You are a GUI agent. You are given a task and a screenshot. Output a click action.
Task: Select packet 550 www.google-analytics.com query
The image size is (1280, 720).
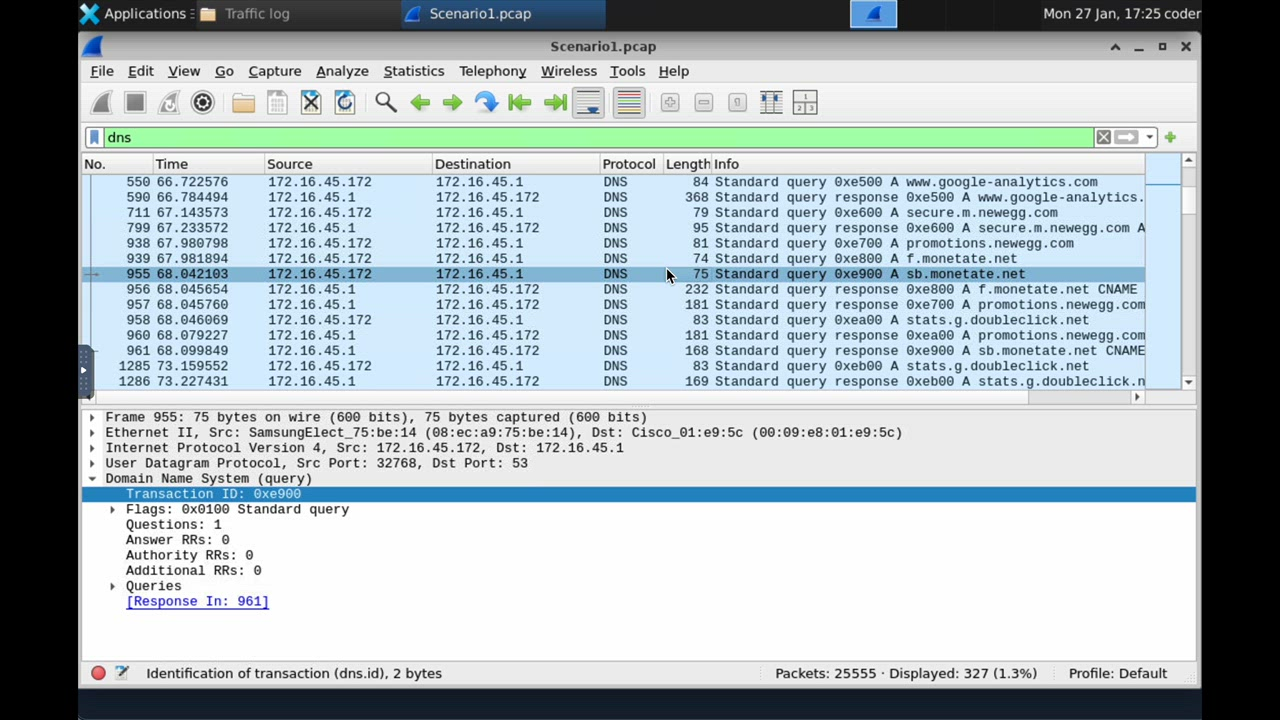[613, 182]
